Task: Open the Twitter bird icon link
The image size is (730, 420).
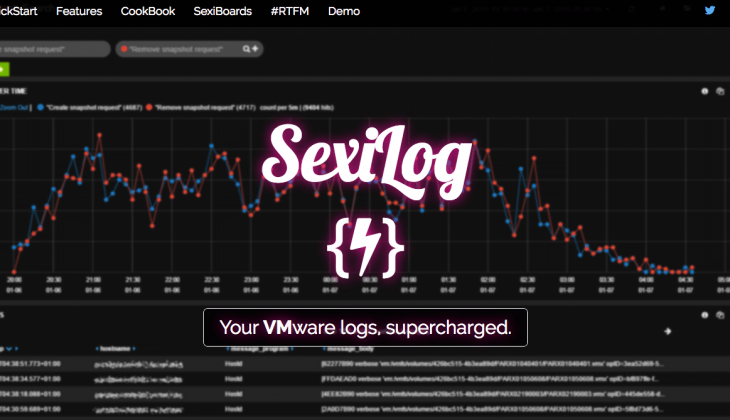Action: click(710, 10)
